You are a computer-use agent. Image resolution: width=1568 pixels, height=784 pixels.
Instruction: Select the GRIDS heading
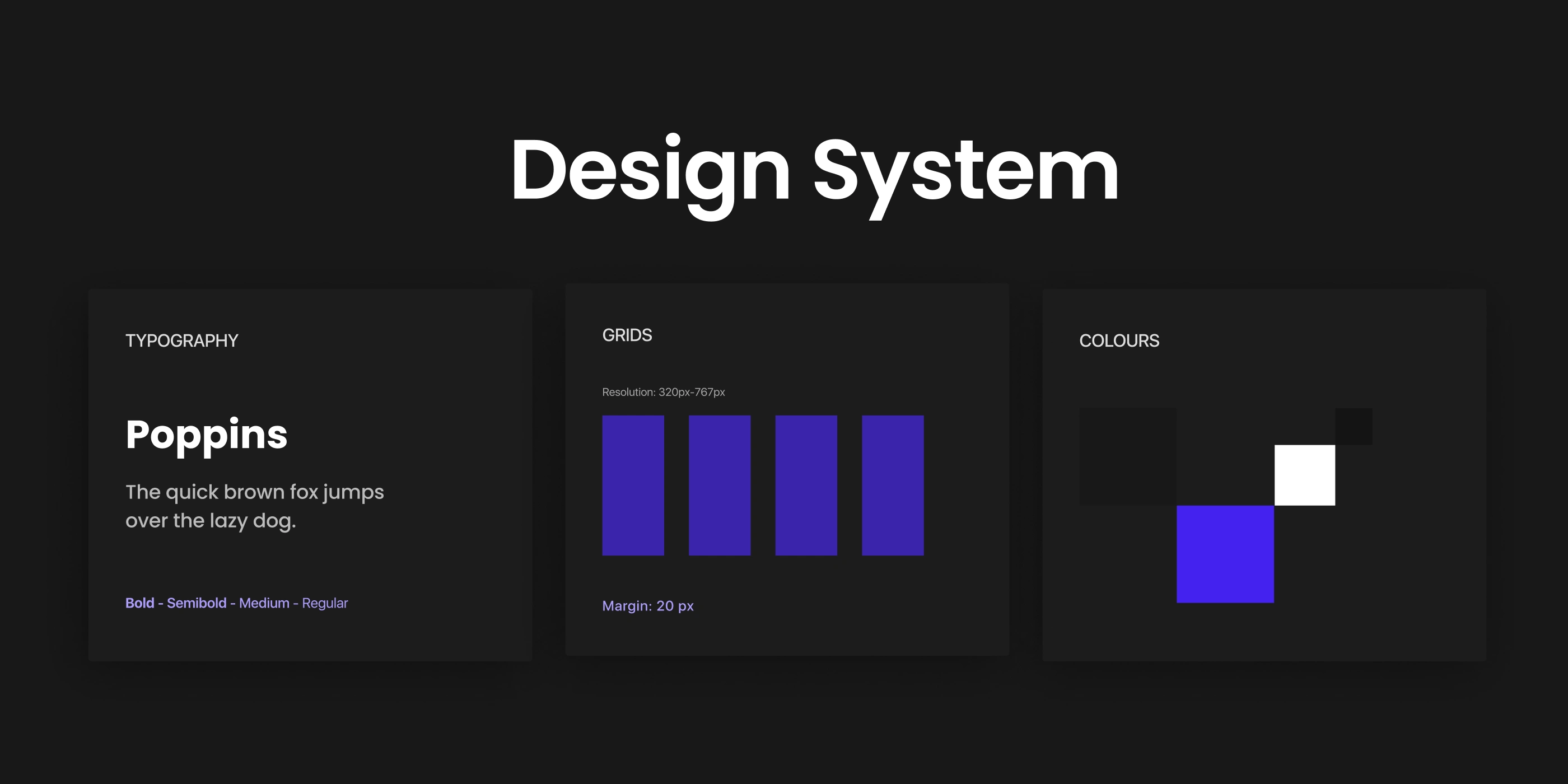(627, 335)
